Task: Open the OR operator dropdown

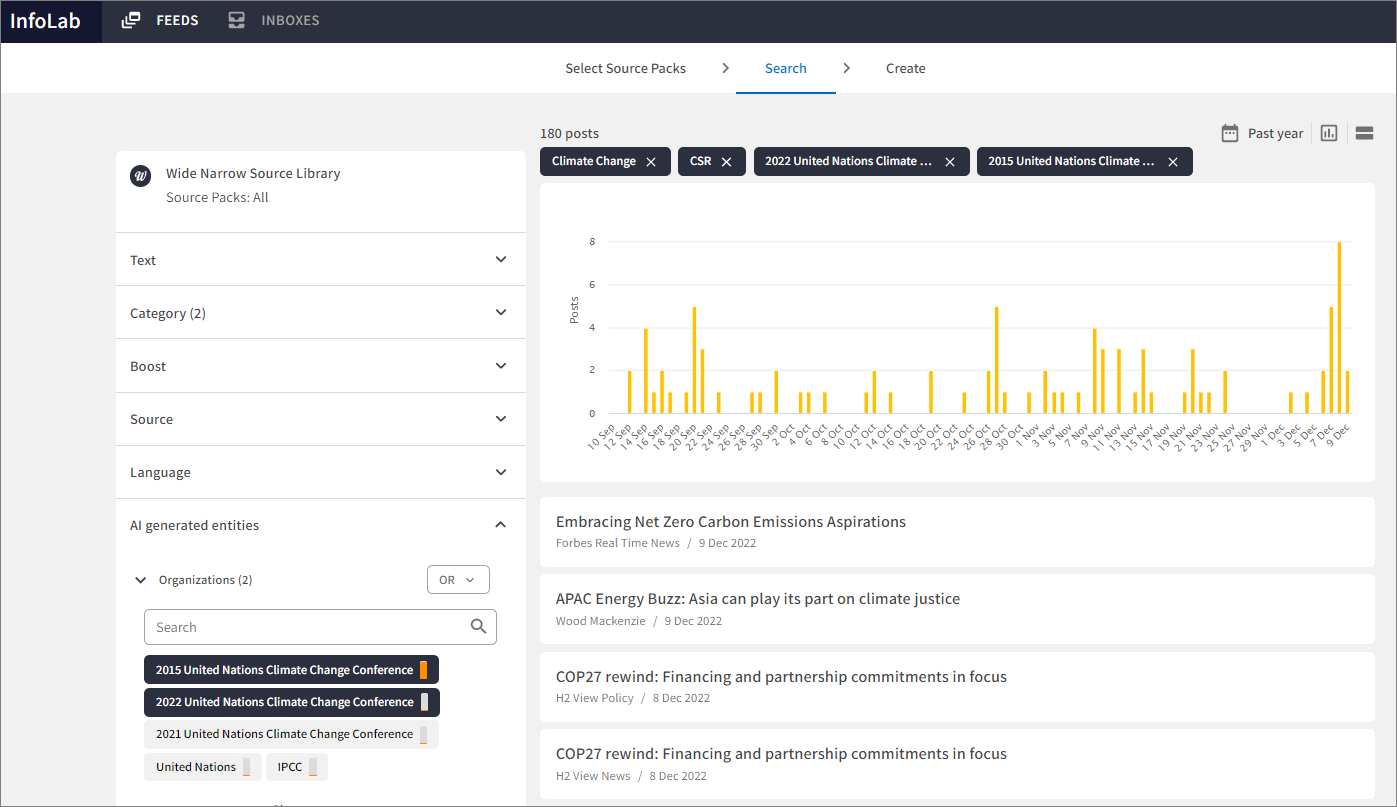Action: tap(457, 580)
